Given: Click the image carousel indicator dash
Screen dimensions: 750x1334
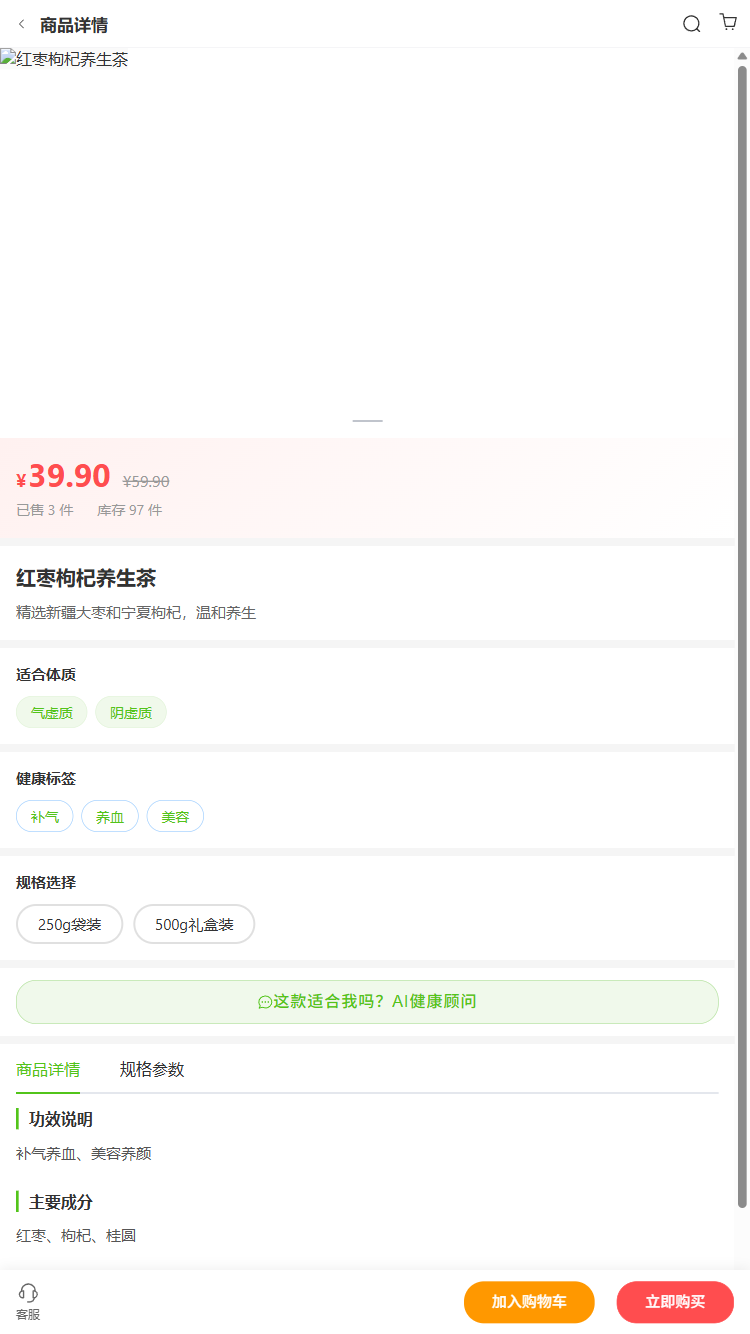Looking at the screenshot, I should tap(367, 421).
